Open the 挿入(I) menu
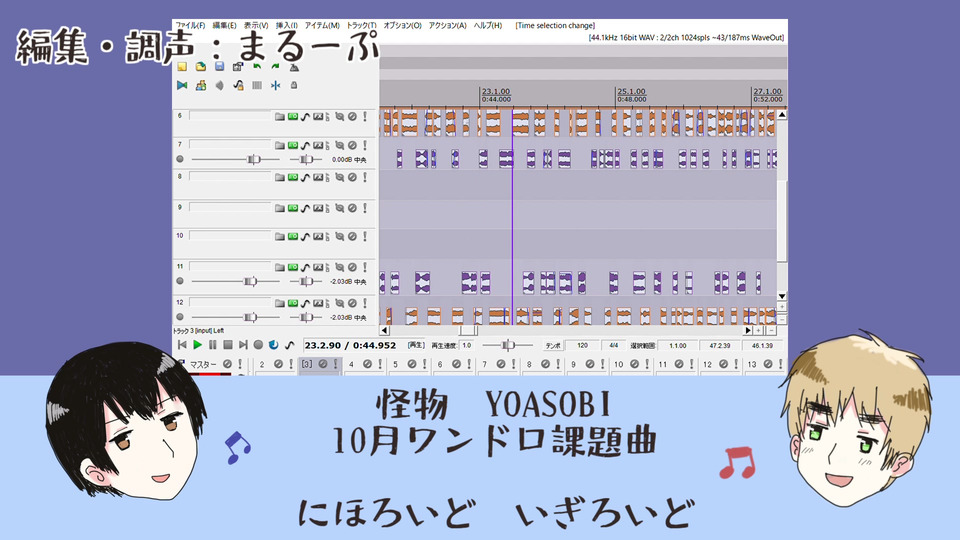Image resolution: width=960 pixels, height=540 pixels. click(287, 26)
